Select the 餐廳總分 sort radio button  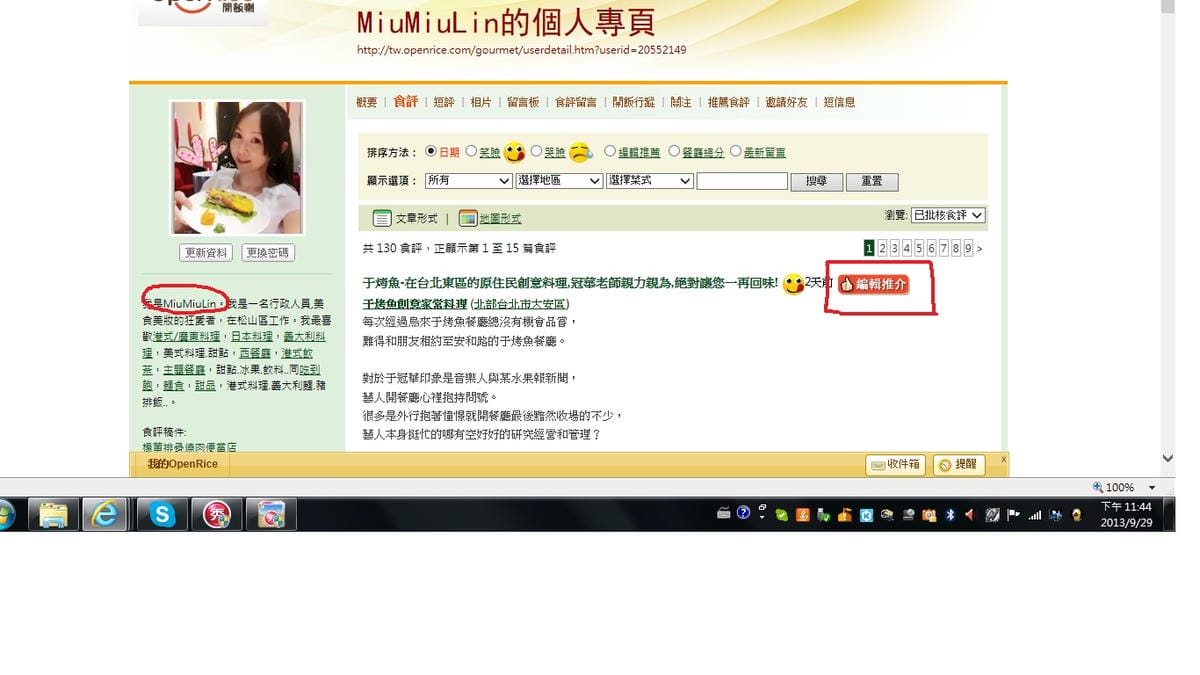pos(674,152)
